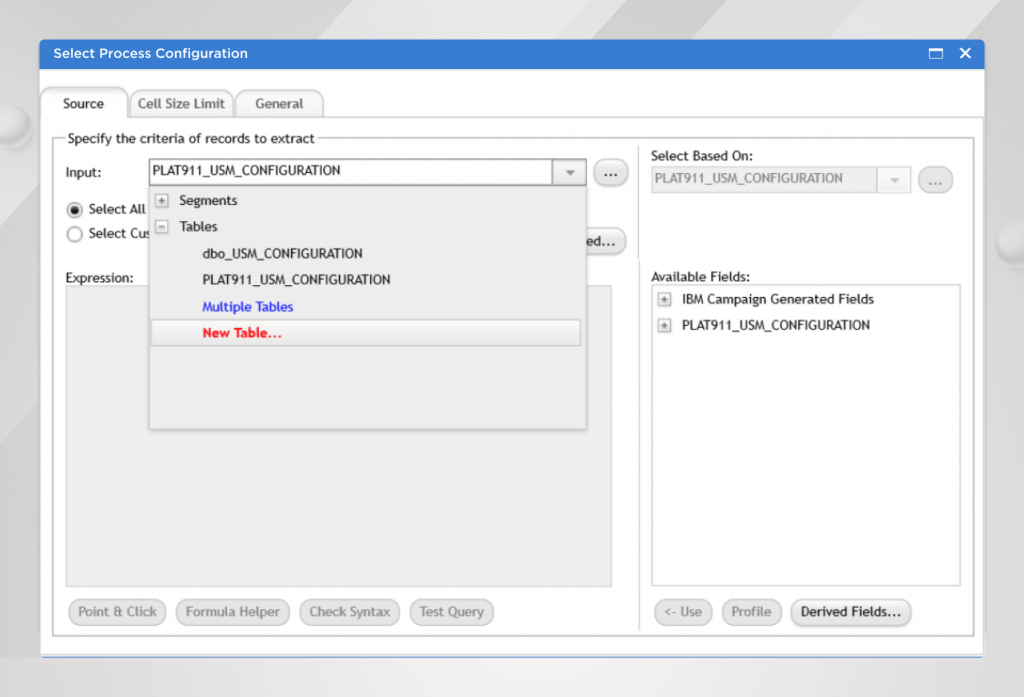
Task: Click the maximize icon on the dialog title bar
Action: click(936, 53)
